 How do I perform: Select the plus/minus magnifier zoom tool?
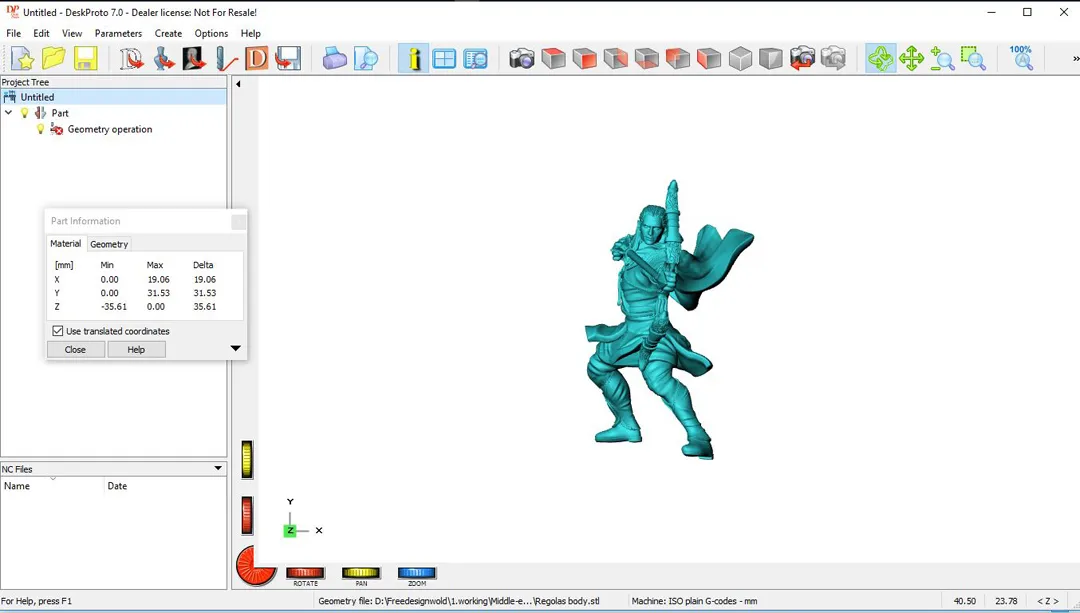[942, 59]
